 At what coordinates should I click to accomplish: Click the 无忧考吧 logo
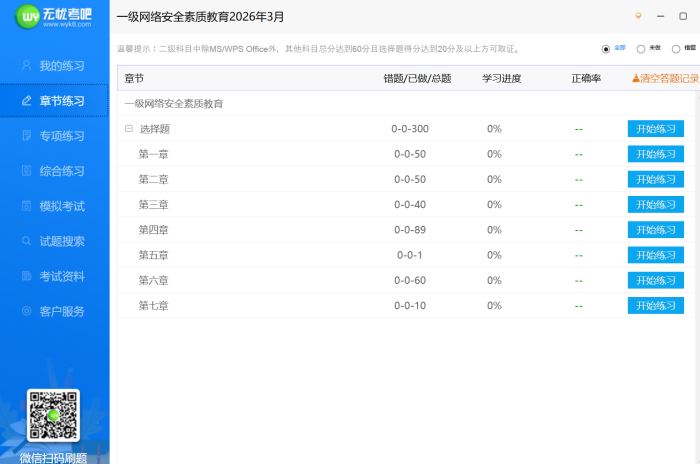click(53, 17)
